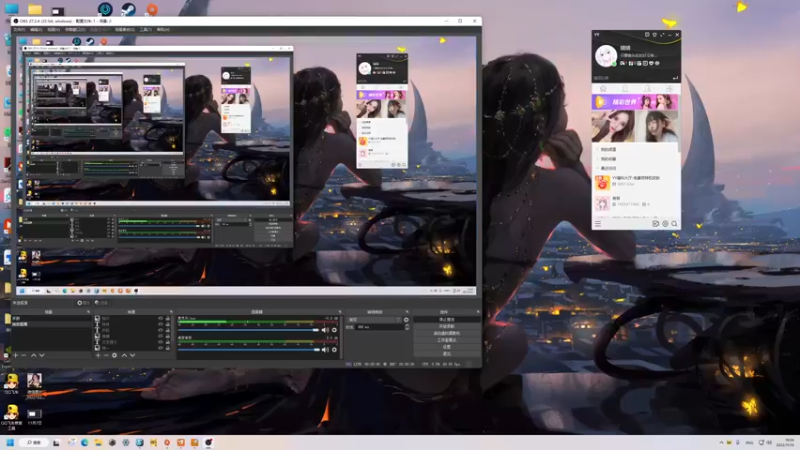Open the YY hamburger main menu icon
This screenshot has width=800, height=450.
coord(598,223)
